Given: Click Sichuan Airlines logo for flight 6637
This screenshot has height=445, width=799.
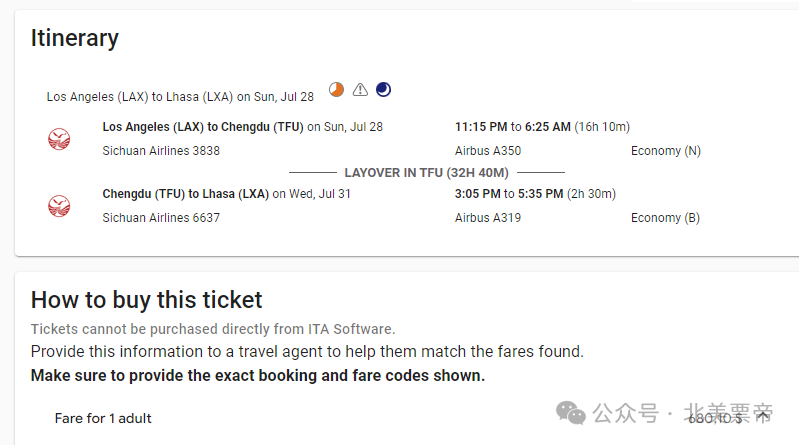Looking at the screenshot, I should tap(59, 206).
